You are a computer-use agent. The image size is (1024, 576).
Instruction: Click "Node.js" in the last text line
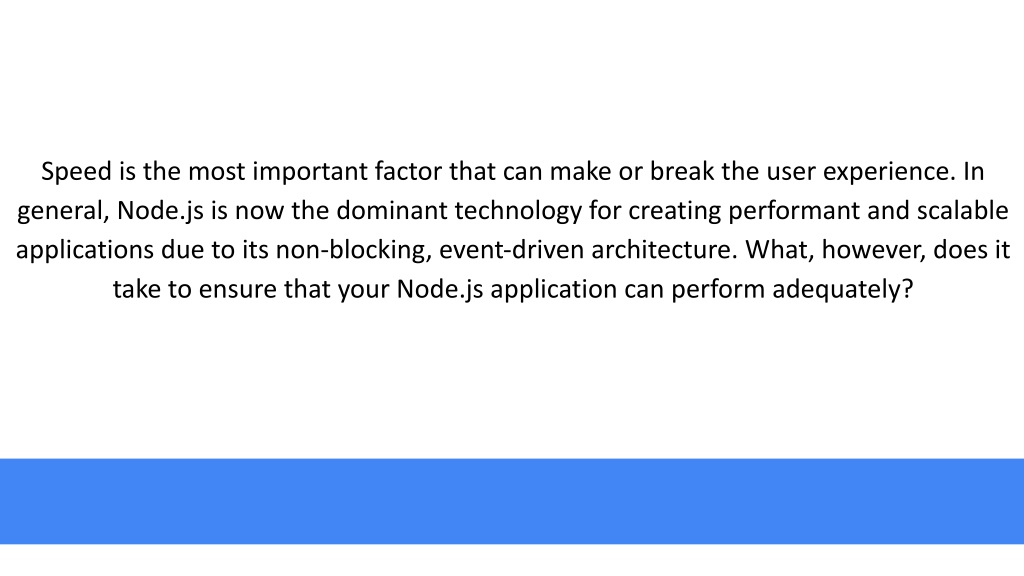(x=440, y=290)
